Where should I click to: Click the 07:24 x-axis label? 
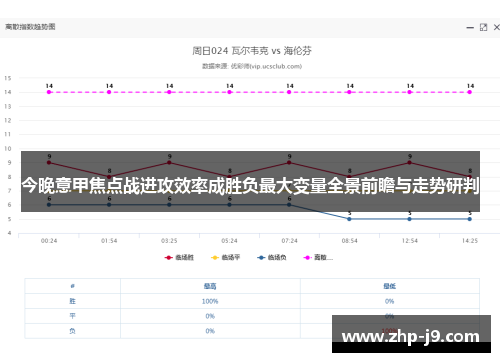click(289, 241)
